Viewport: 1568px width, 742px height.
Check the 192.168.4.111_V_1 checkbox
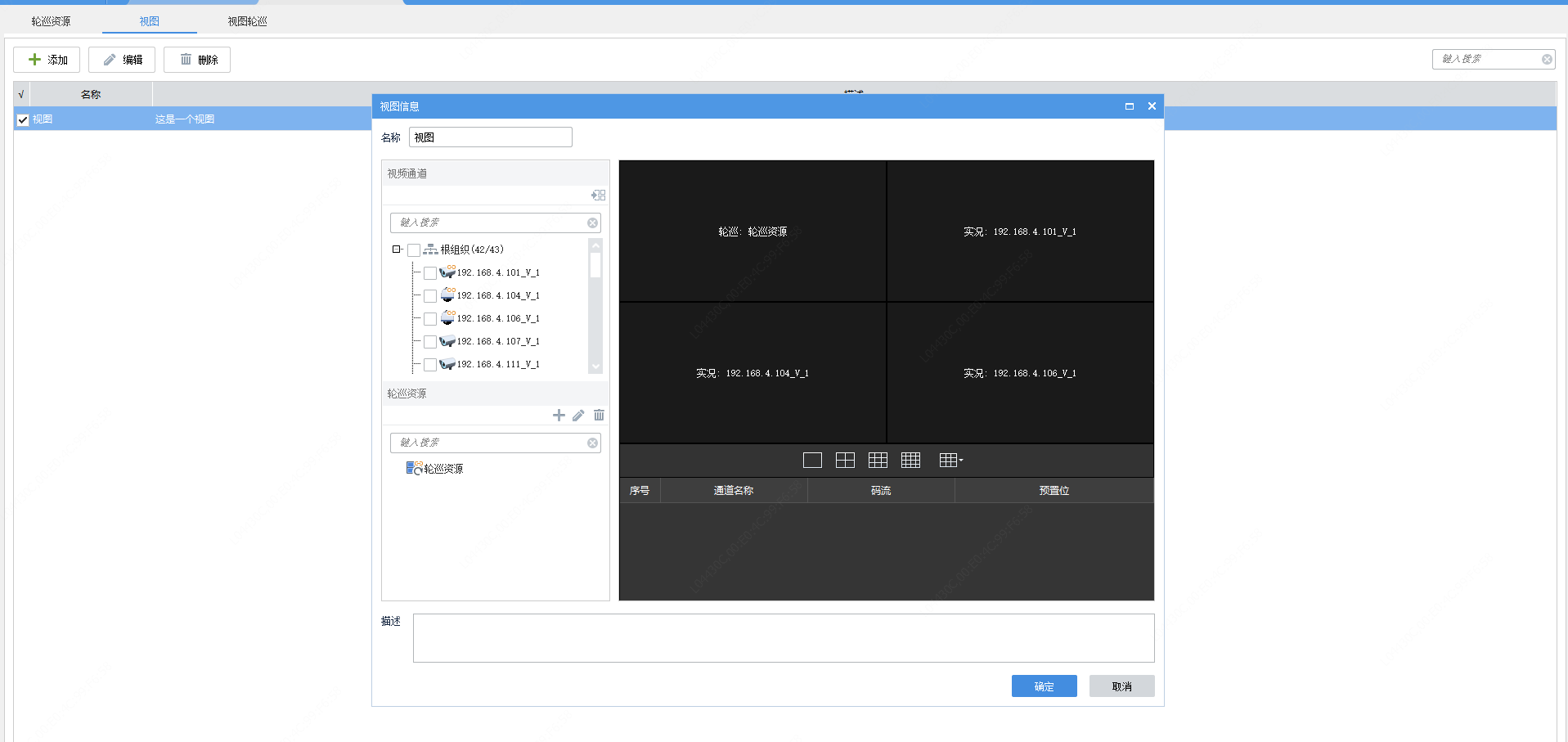(x=430, y=365)
